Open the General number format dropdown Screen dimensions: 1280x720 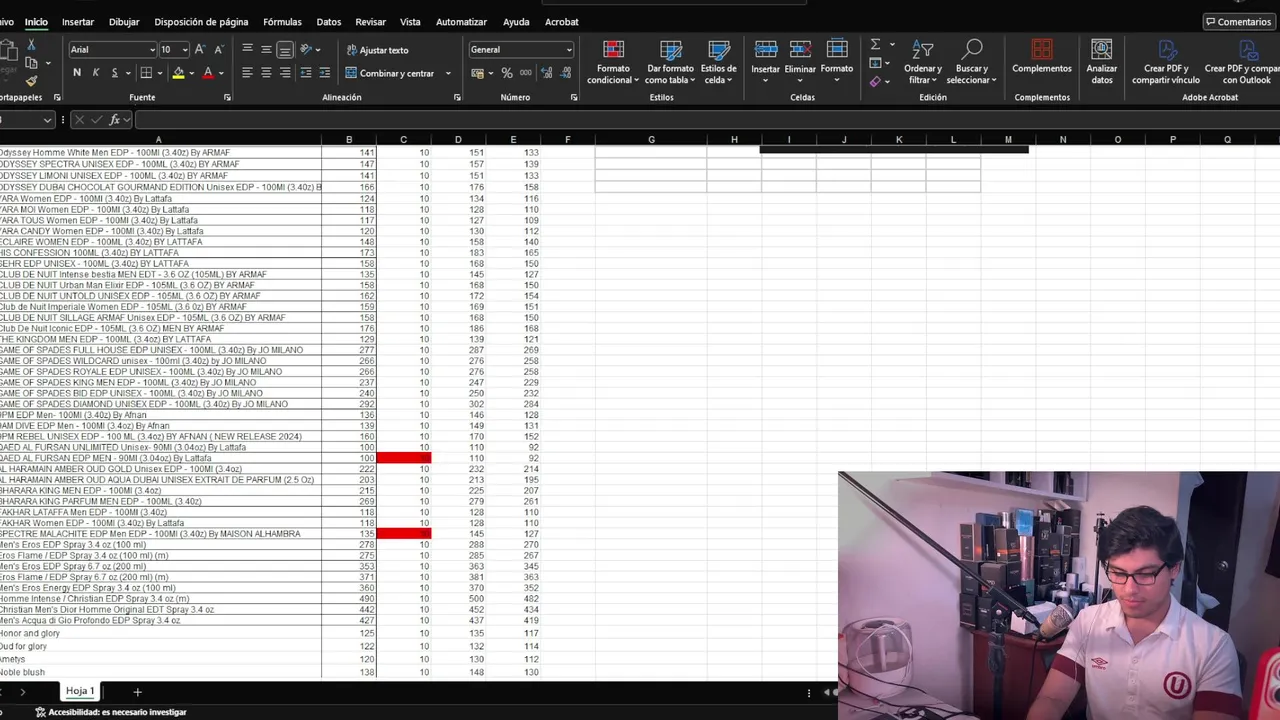coord(569,50)
